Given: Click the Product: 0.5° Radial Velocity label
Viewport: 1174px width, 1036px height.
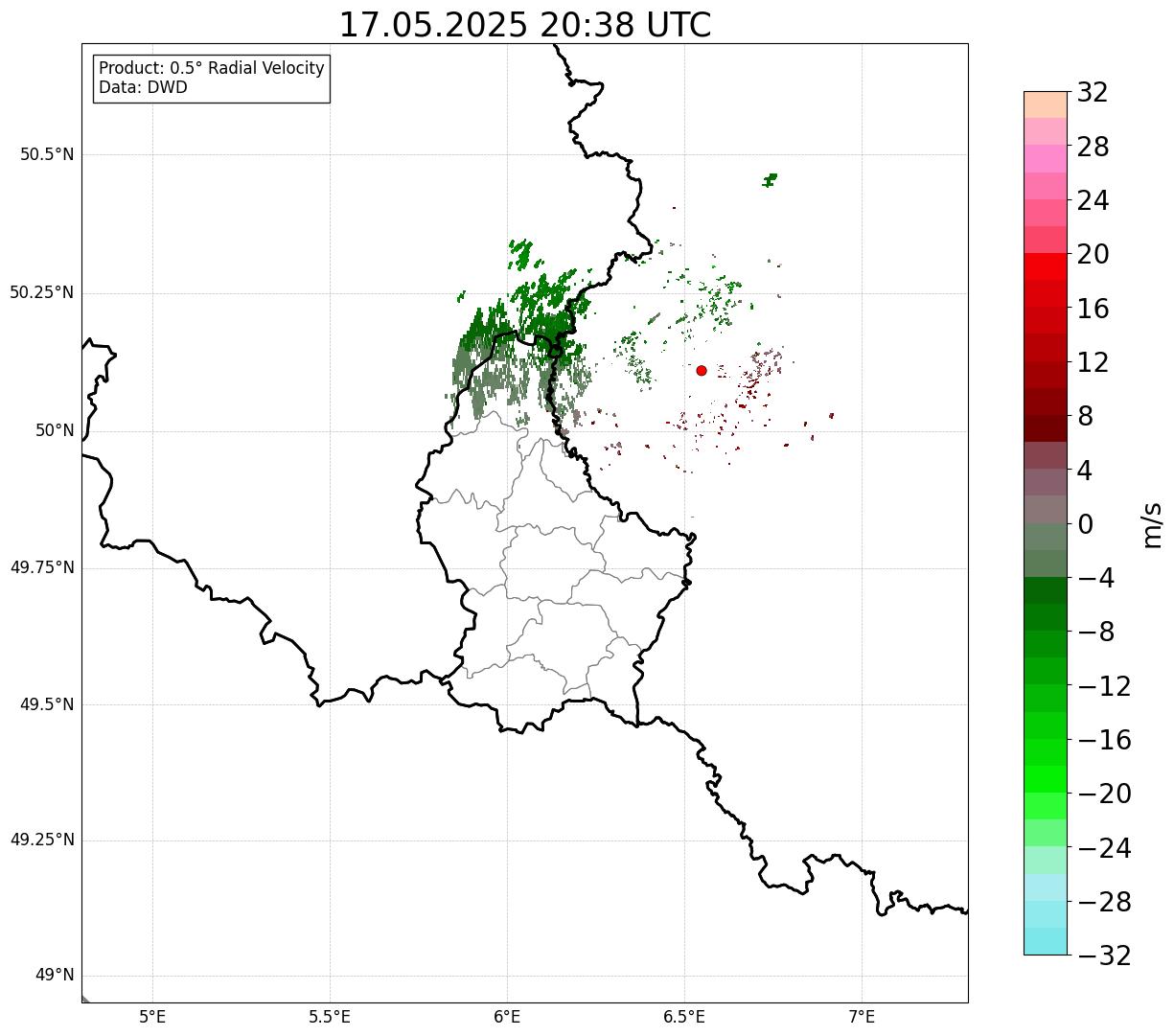Looking at the screenshot, I should tap(212, 69).
